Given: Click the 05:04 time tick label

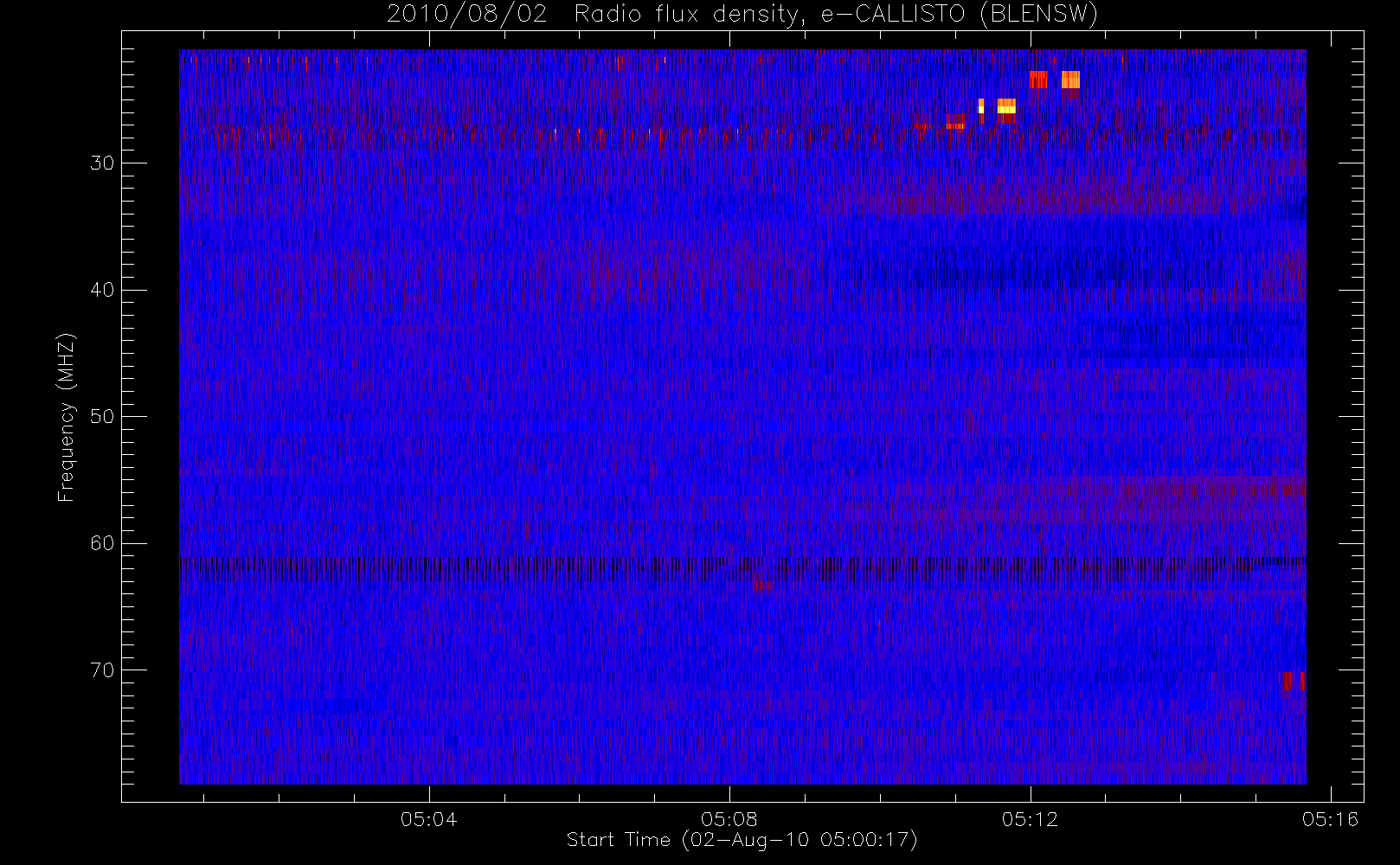Looking at the screenshot, I should point(428,819).
